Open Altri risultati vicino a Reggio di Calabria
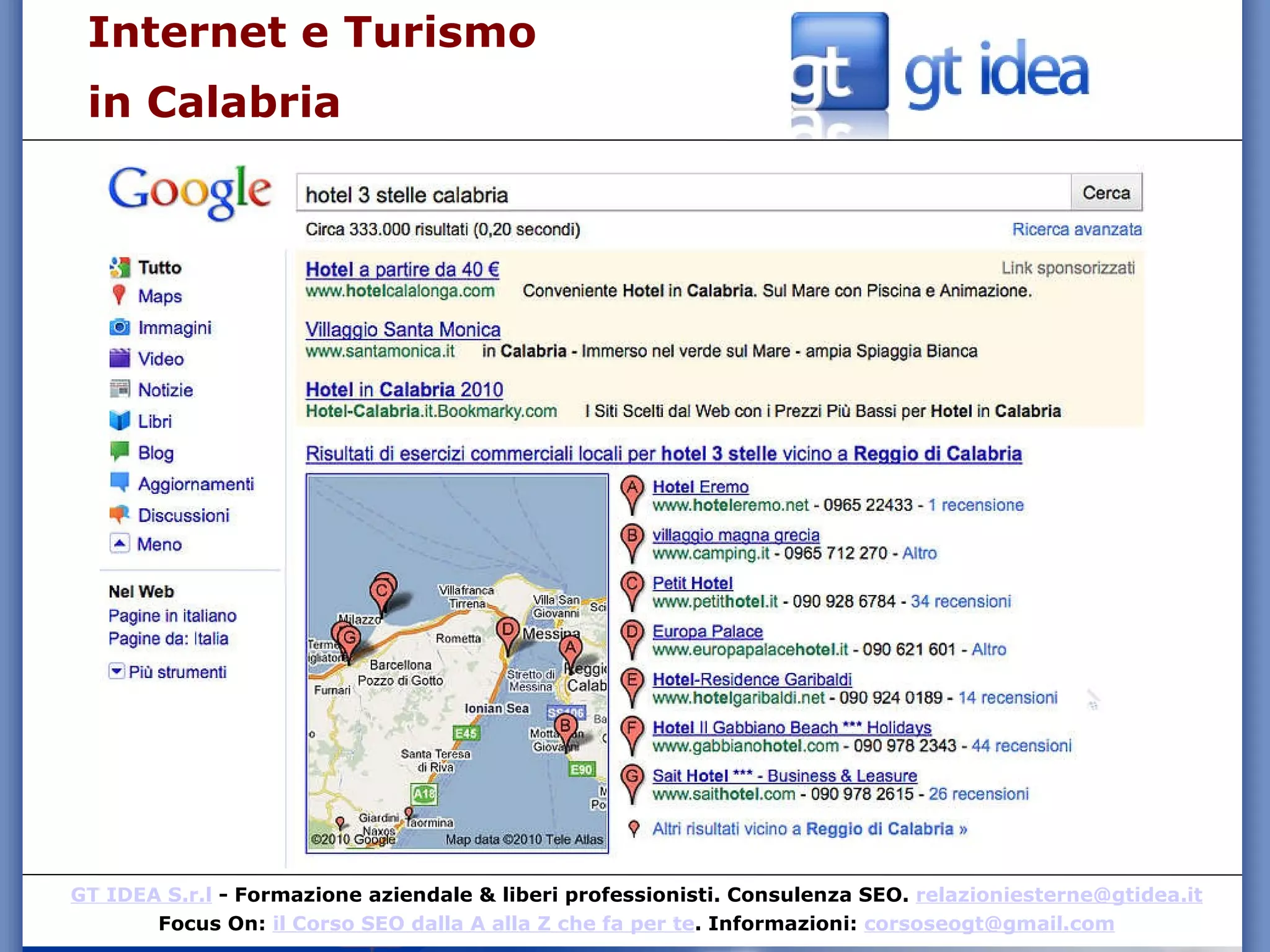This screenshot has width=1270, height=952. 809,829
